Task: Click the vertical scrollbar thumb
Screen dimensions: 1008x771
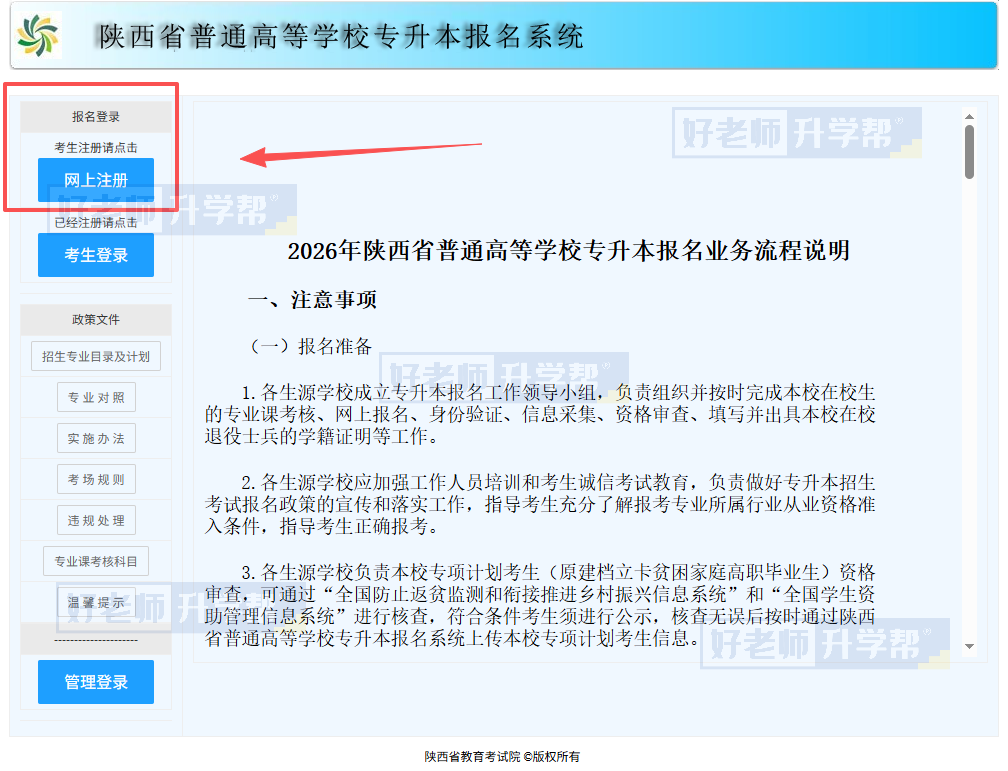Action: pos(969,152)
